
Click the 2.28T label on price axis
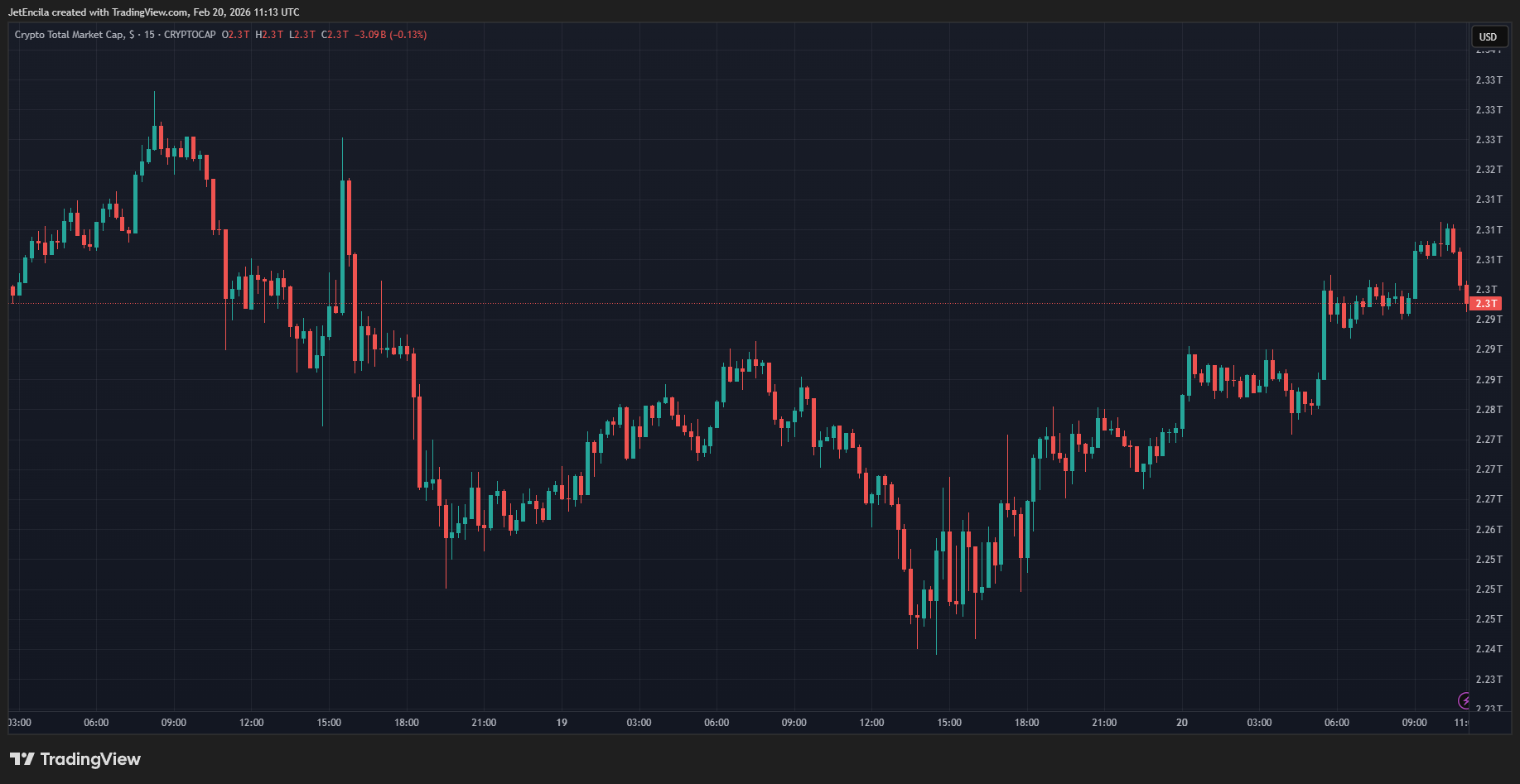[x=1489, y=410]
